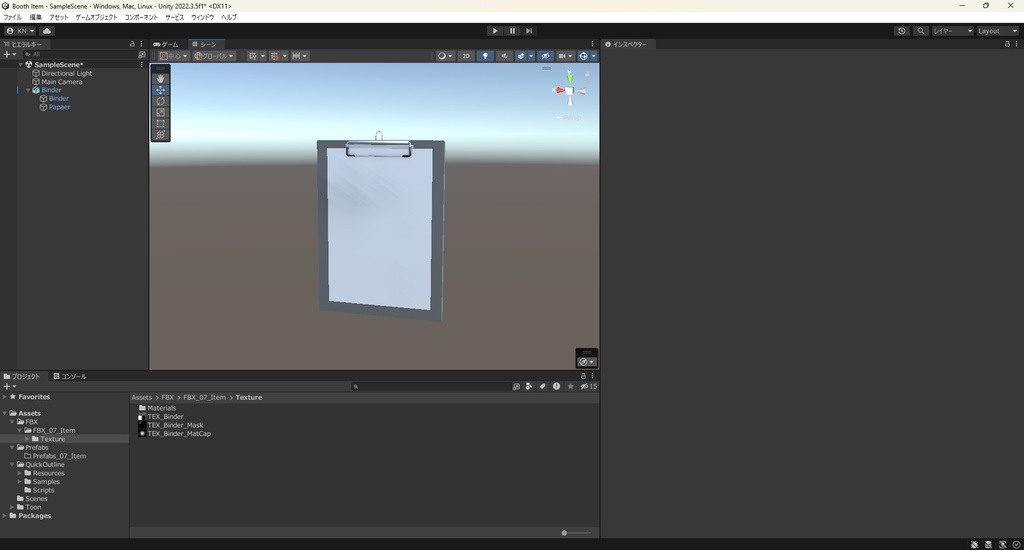Click the hierarchy search-by-type icon
This screenshot has width=1024, height=550.
coord(142,55)
